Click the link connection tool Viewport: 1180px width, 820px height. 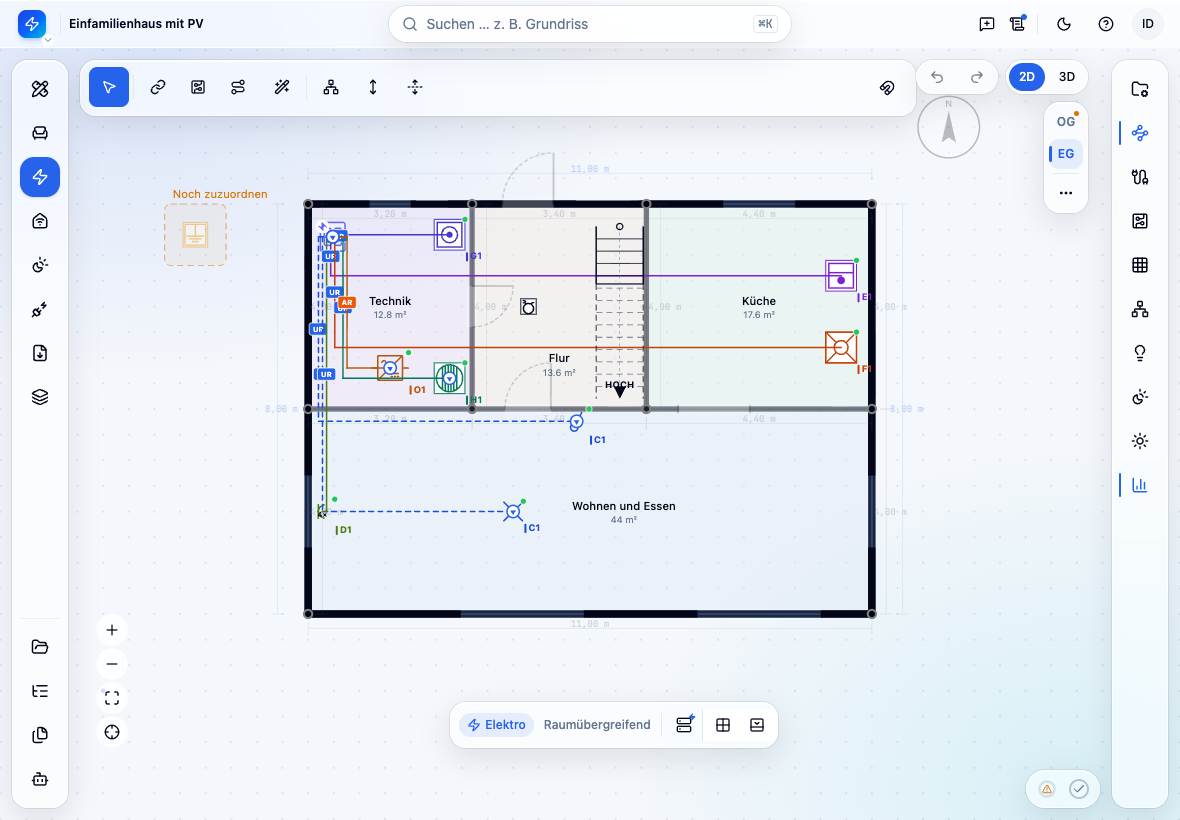tap(157, 87)
